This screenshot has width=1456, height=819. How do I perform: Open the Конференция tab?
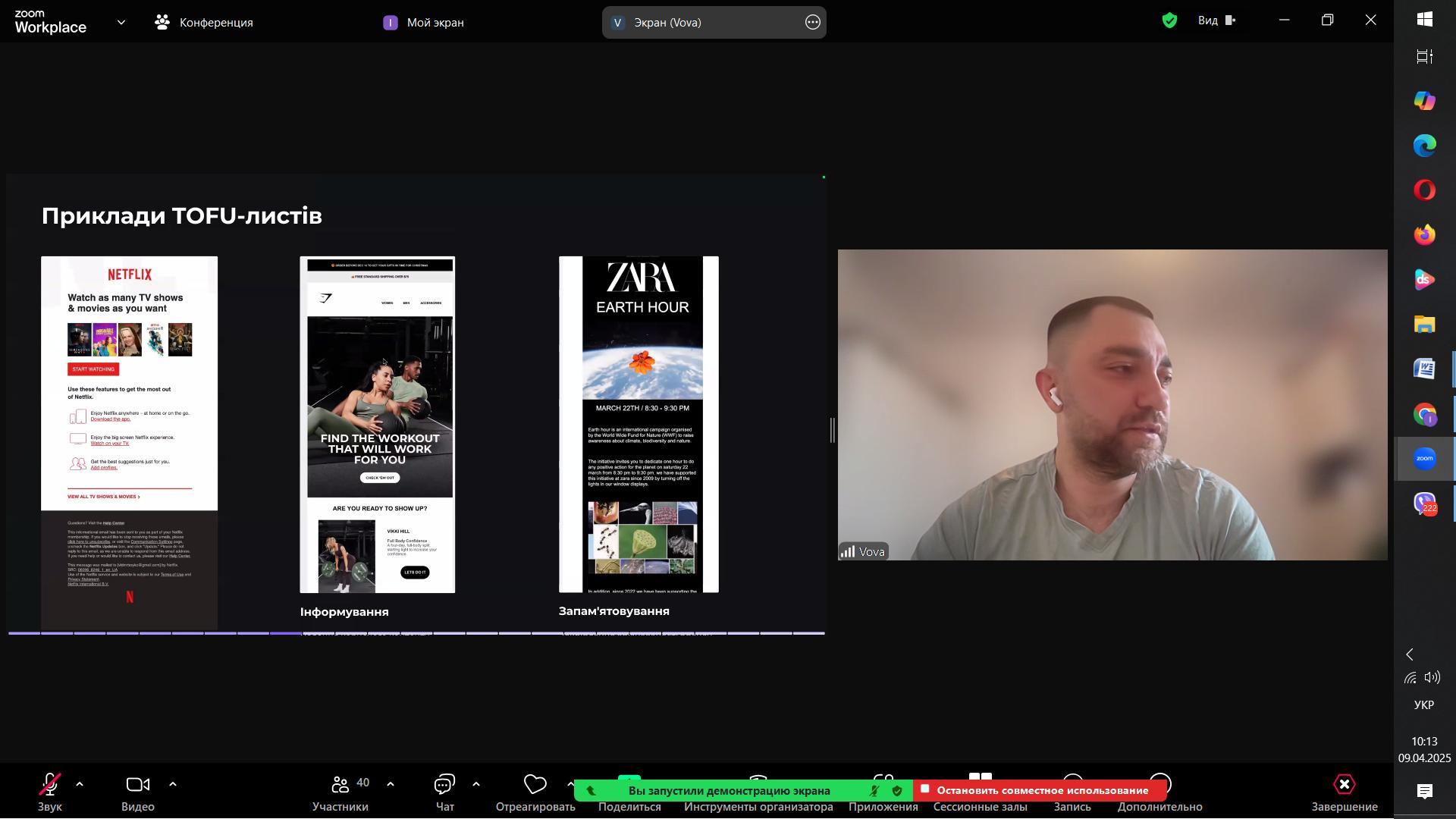pyautogui.click(x=205, y=23)
